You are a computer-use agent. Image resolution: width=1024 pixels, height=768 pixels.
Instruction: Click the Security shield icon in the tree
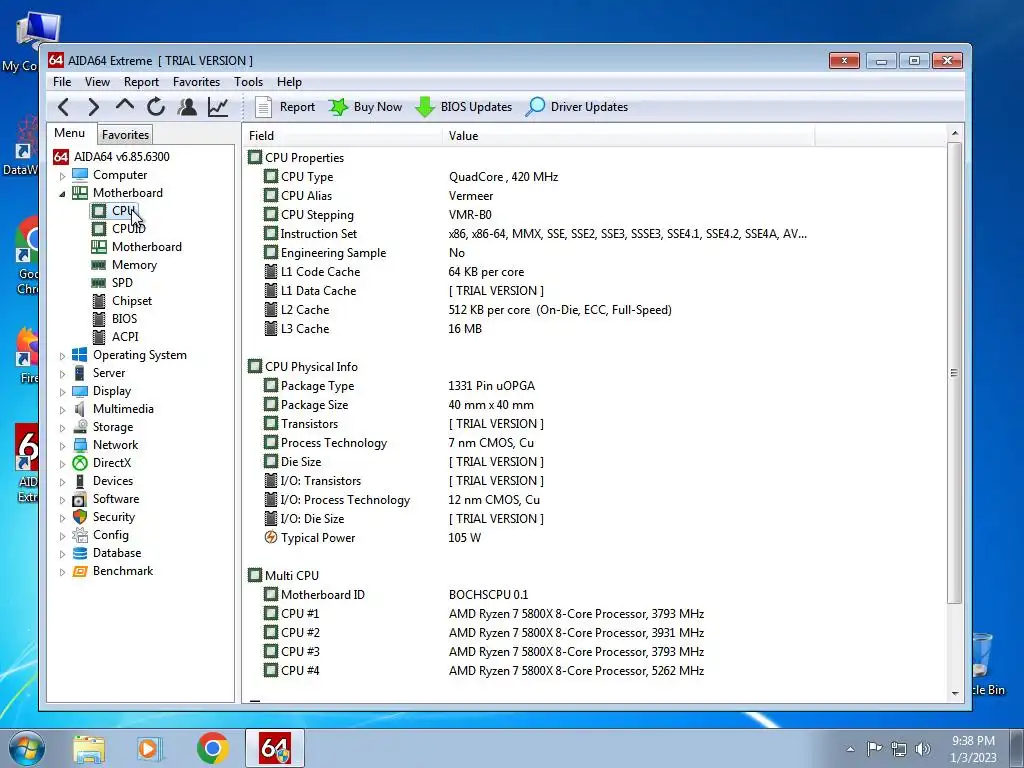pos(80,517)
